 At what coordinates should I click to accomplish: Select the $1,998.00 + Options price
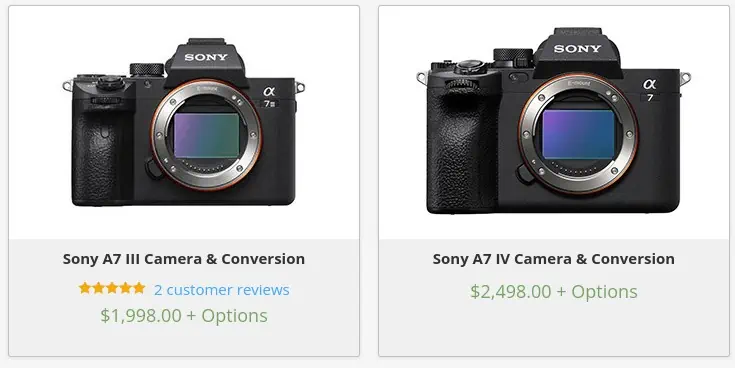[184, 315]
